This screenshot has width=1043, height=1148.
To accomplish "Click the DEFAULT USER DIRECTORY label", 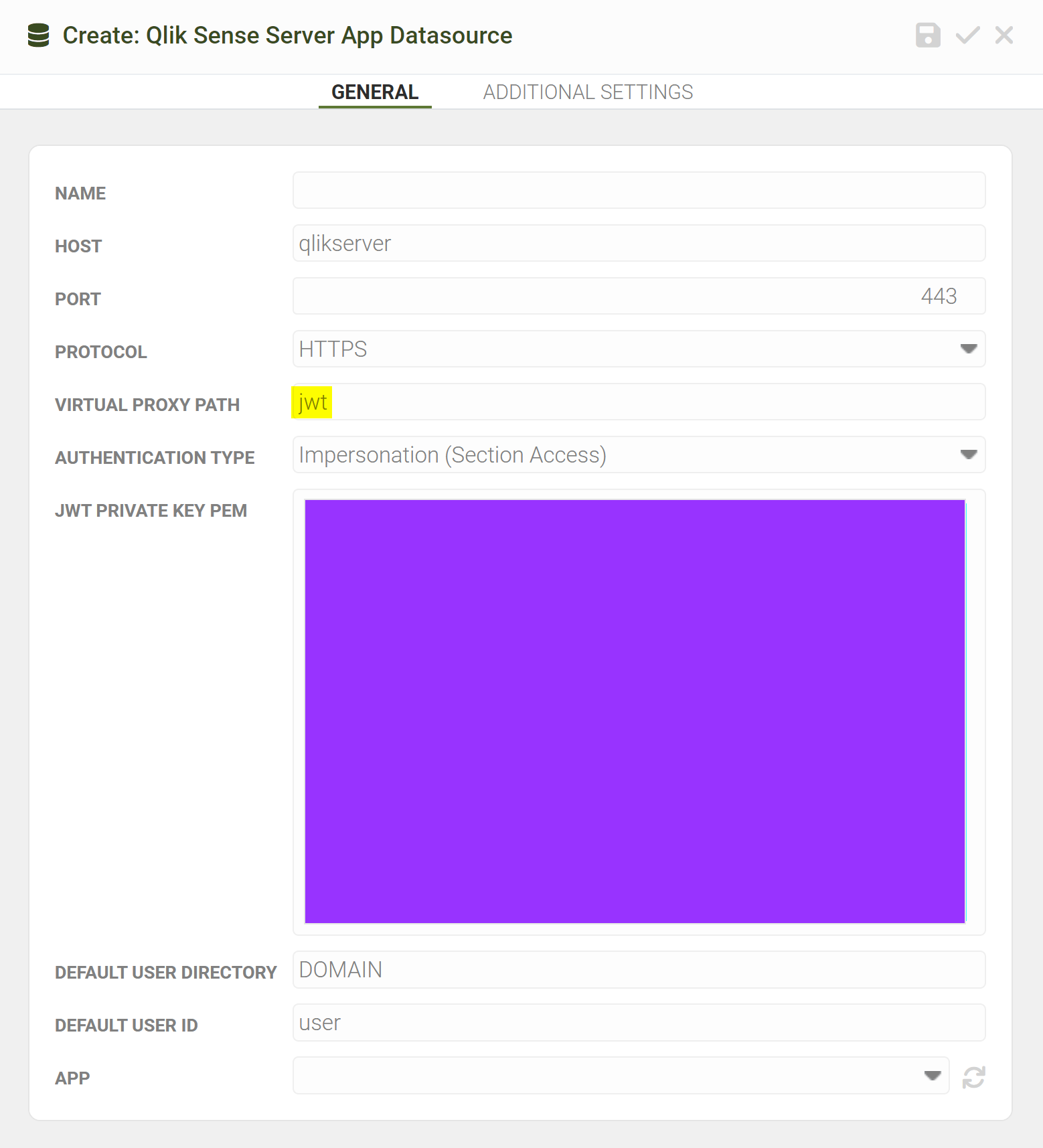I will [166, 973].
